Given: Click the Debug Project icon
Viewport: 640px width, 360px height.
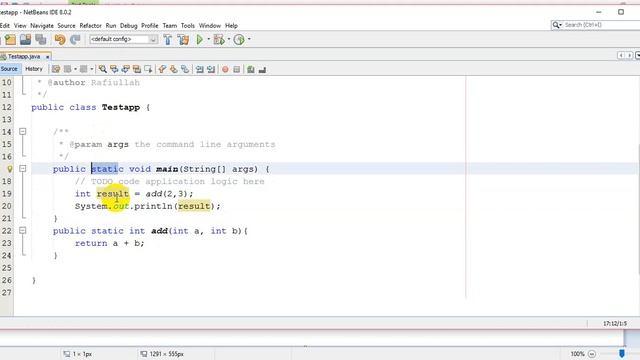Looking at the screenshot, I should pyautogui.click(x=219, y=40).
